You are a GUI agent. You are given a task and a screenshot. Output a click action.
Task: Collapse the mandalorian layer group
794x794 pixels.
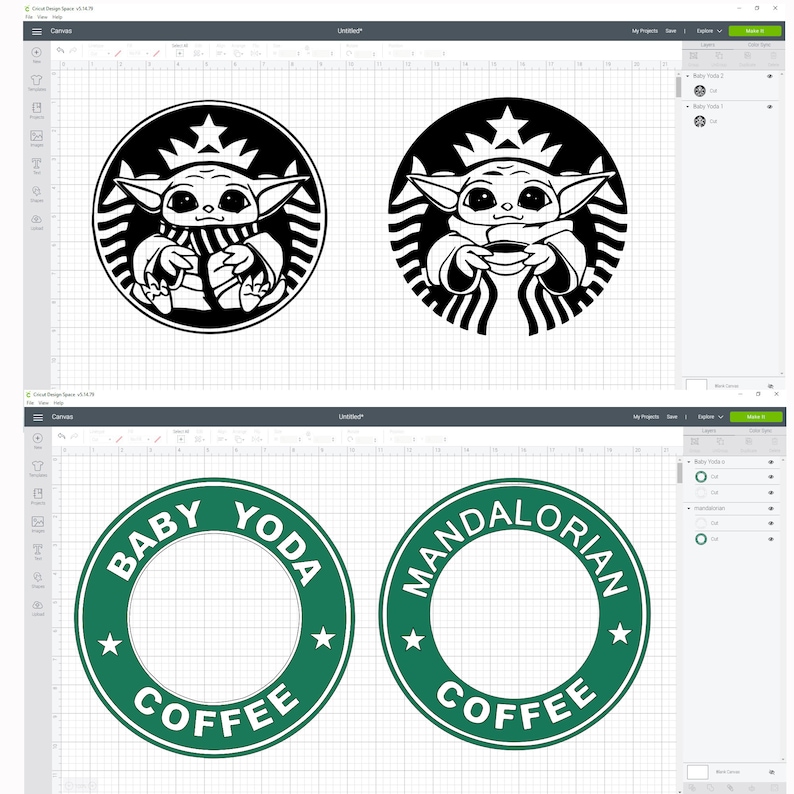(x=689, y=508)
